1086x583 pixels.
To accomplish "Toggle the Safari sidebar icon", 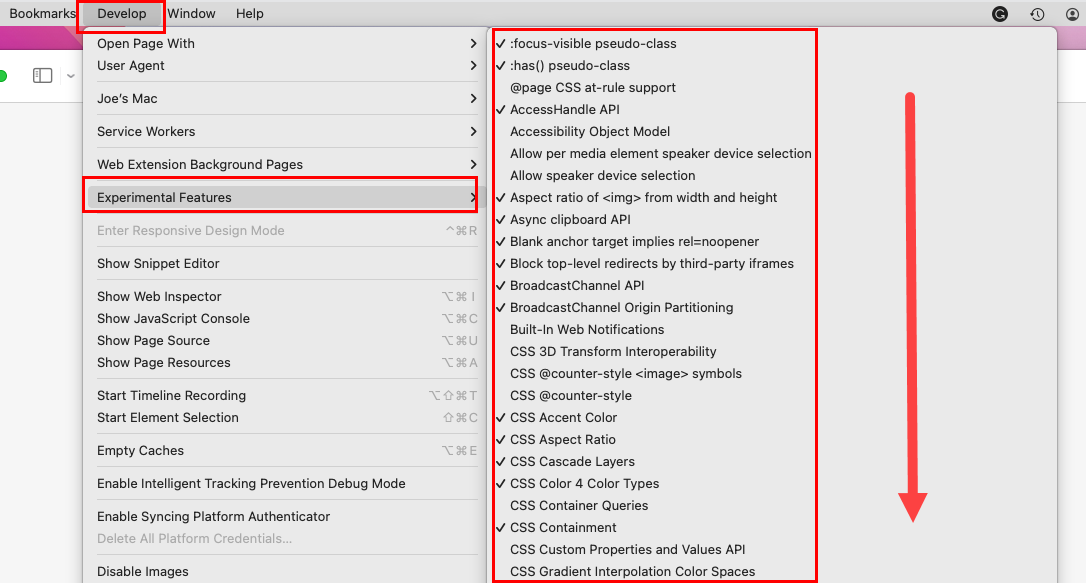I will [x=41, y=75].
